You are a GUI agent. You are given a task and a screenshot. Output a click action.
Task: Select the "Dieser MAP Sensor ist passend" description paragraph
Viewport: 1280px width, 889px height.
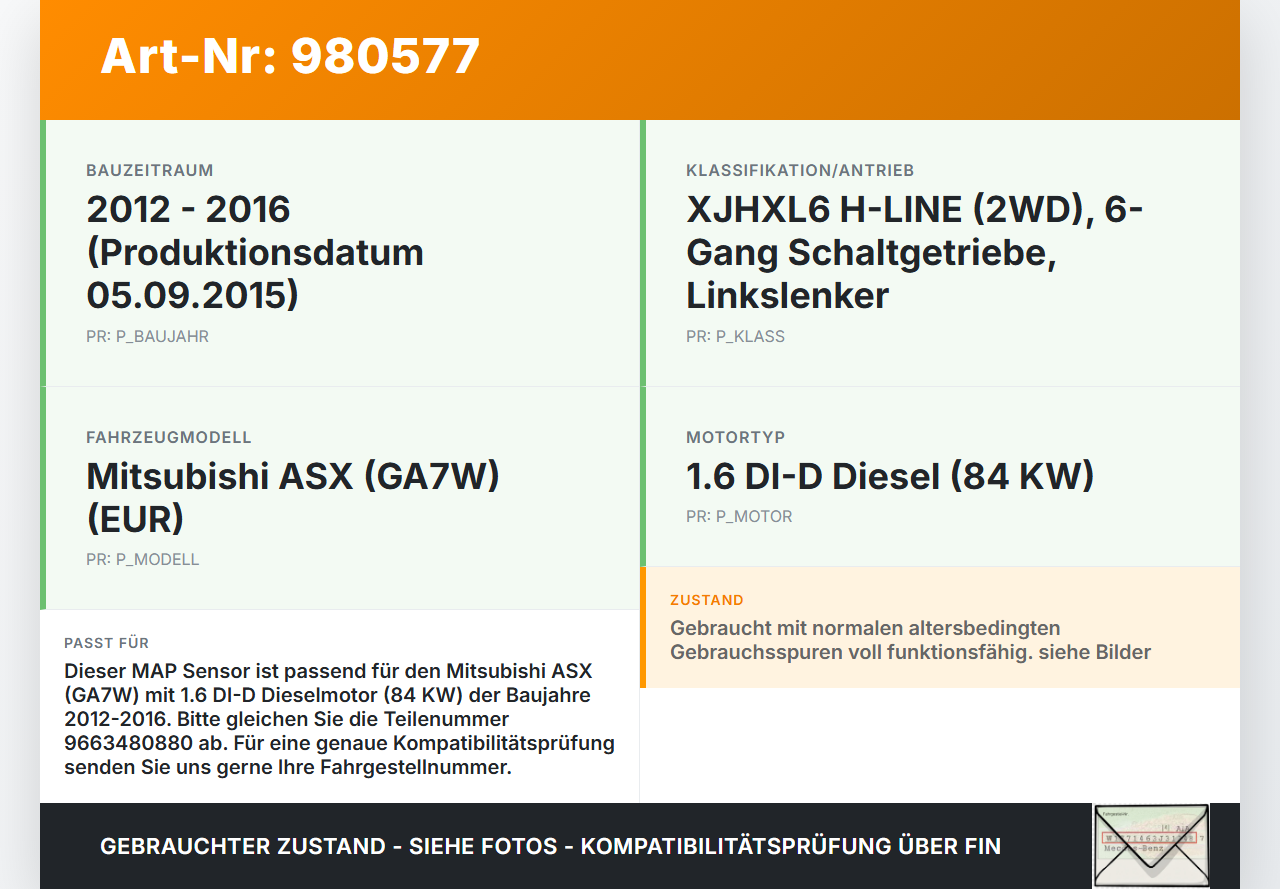(x=339, y=719)
